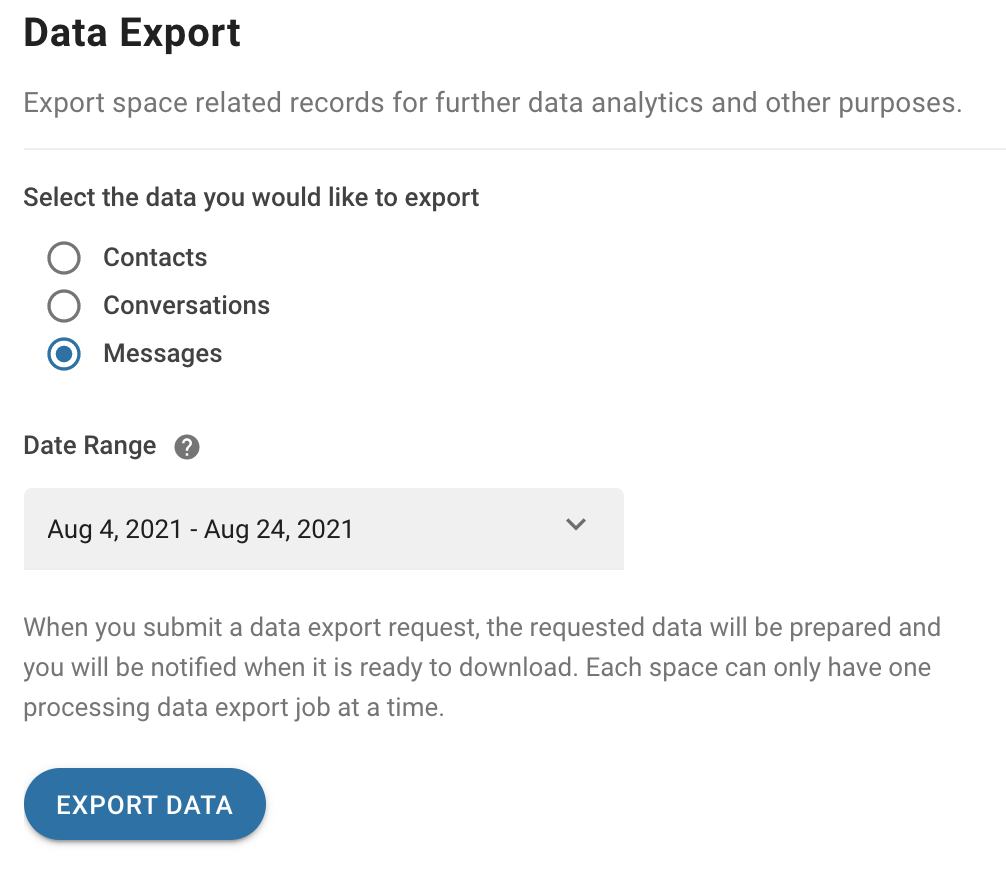Choose the Conversations radio option
The width and height of the screenshot is (1006, 874).
64,306
